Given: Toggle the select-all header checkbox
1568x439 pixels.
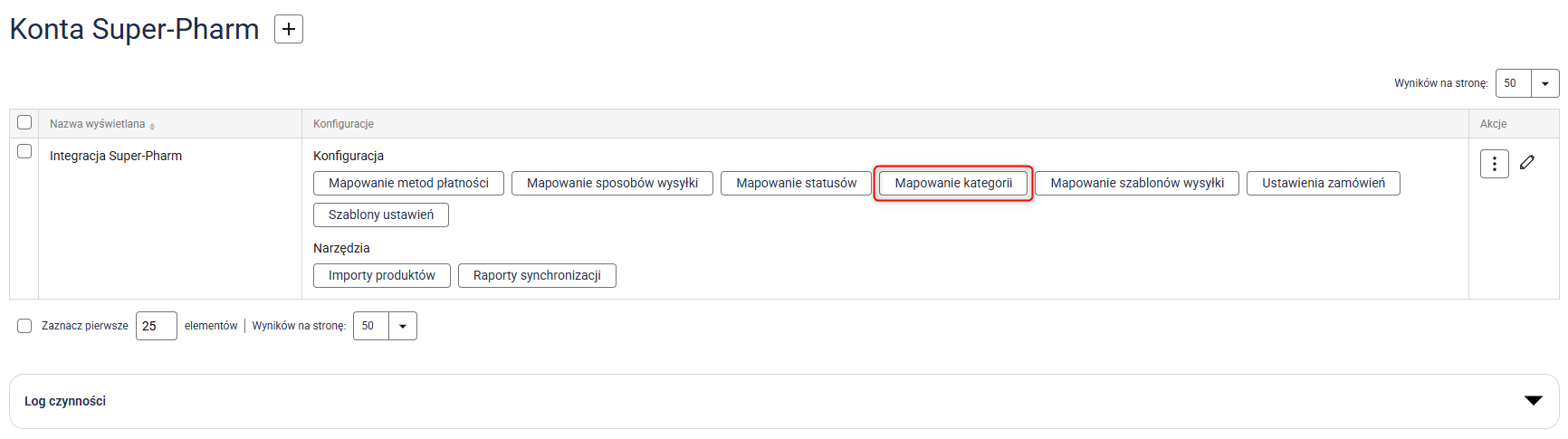Looking at the screenshot, I should (24, 123).
